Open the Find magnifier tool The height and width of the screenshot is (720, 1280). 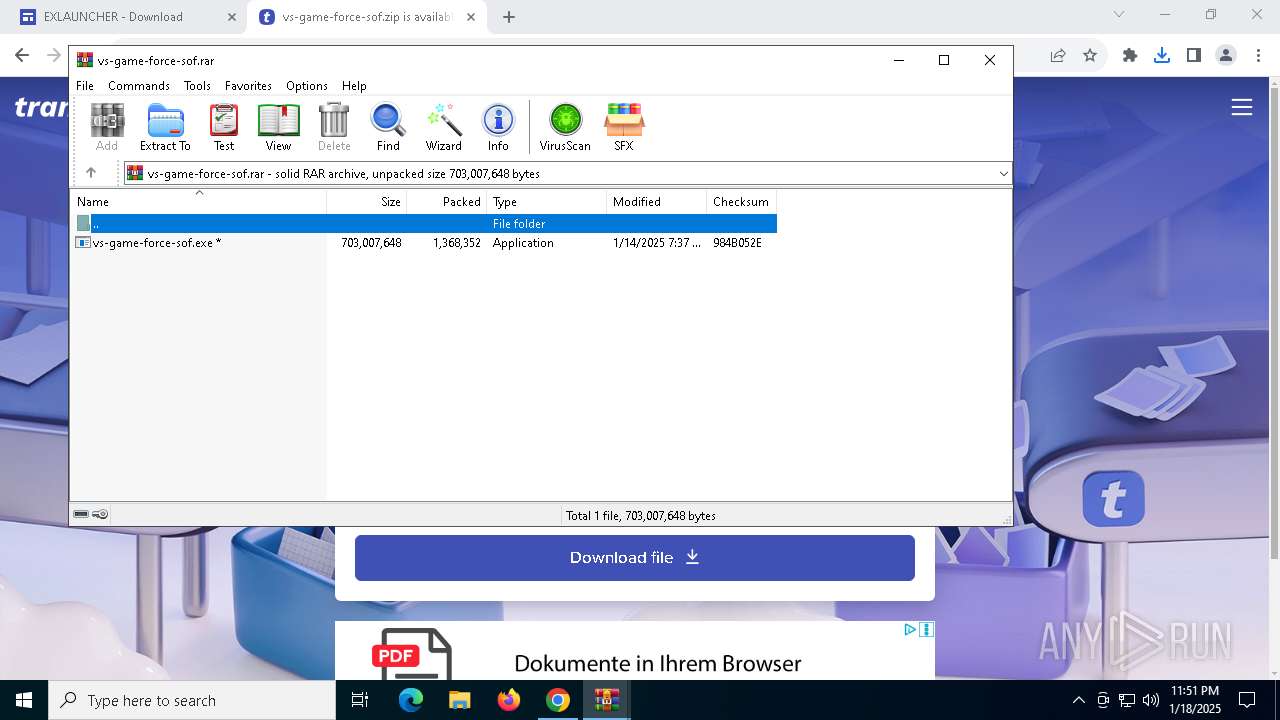click(x=388, y=127)
